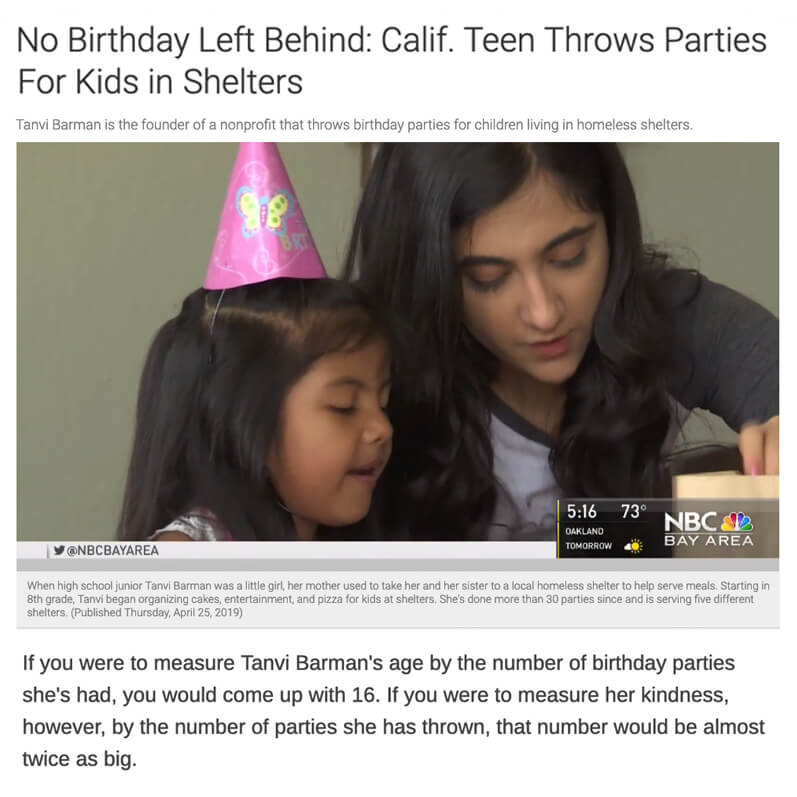Click the NBC peacock logo
Viewport: 797px width, 797px height.
[737, 522]
